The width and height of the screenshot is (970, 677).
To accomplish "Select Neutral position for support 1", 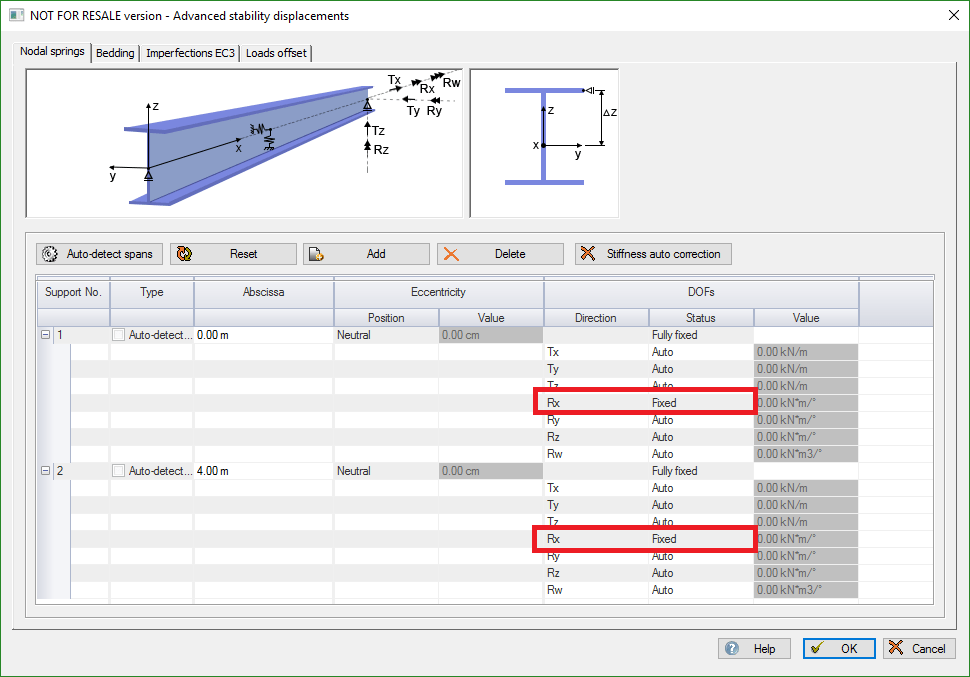I will point(385,335).
